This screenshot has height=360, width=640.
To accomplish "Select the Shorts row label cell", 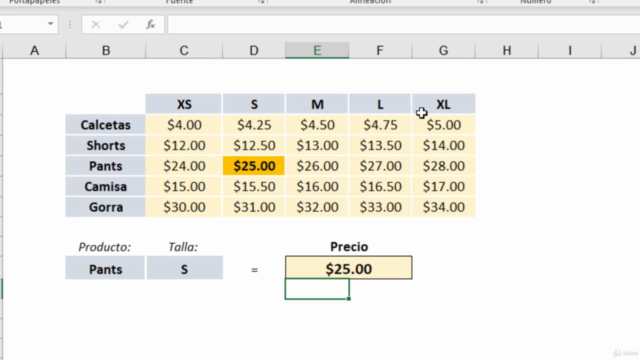I will [105, 145].
